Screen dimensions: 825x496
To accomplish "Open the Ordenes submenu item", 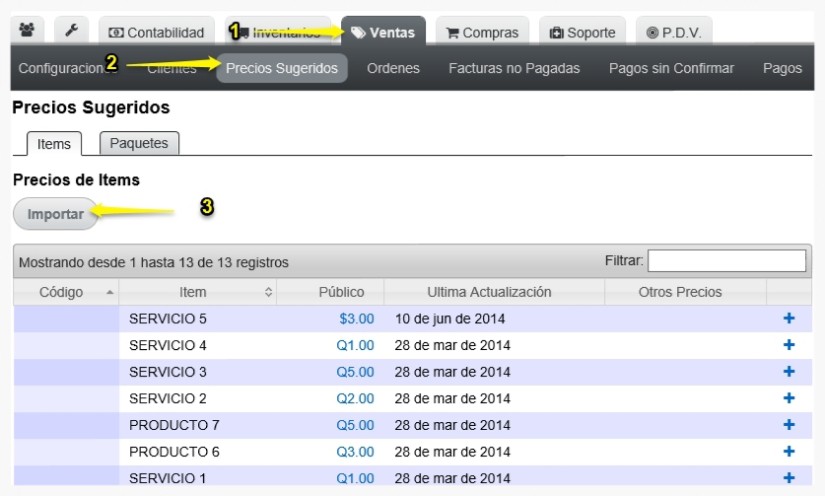I will [x=393, y=68].
